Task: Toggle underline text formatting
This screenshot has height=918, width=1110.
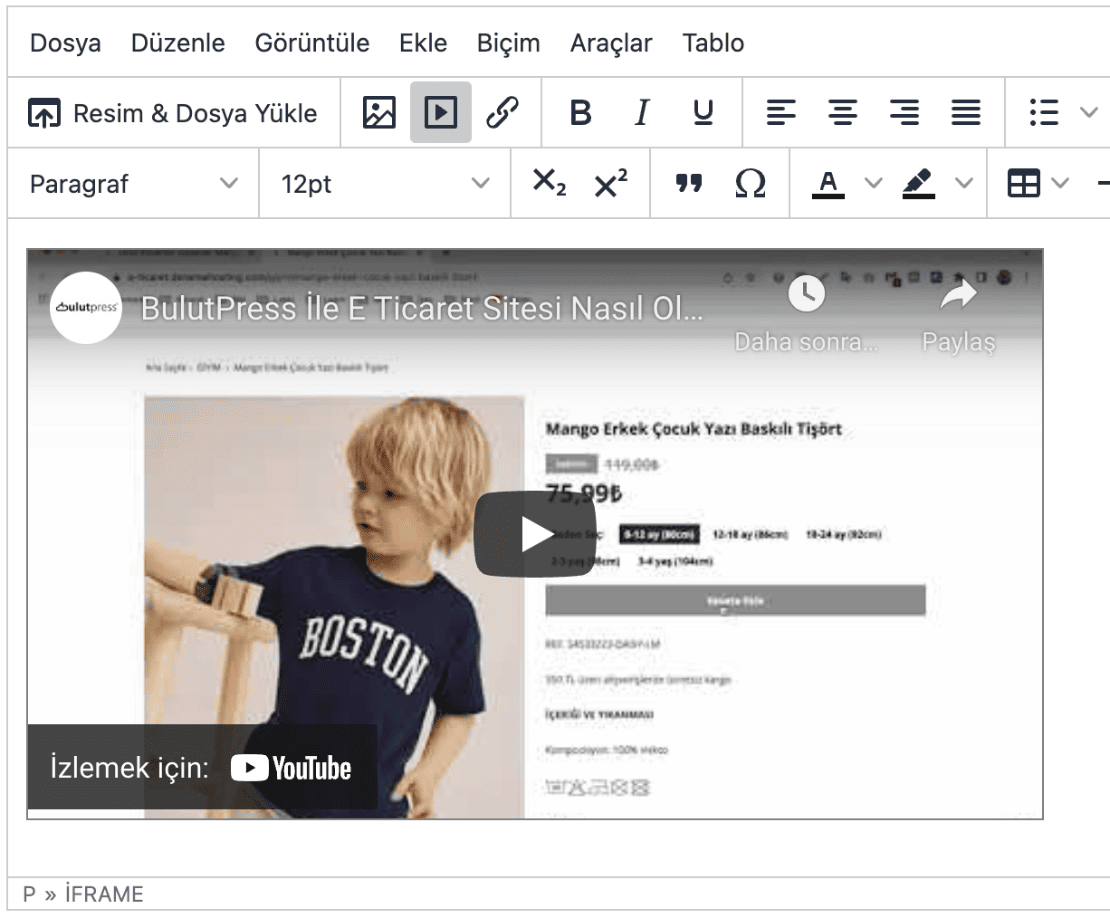Action: tap(702, 112)
